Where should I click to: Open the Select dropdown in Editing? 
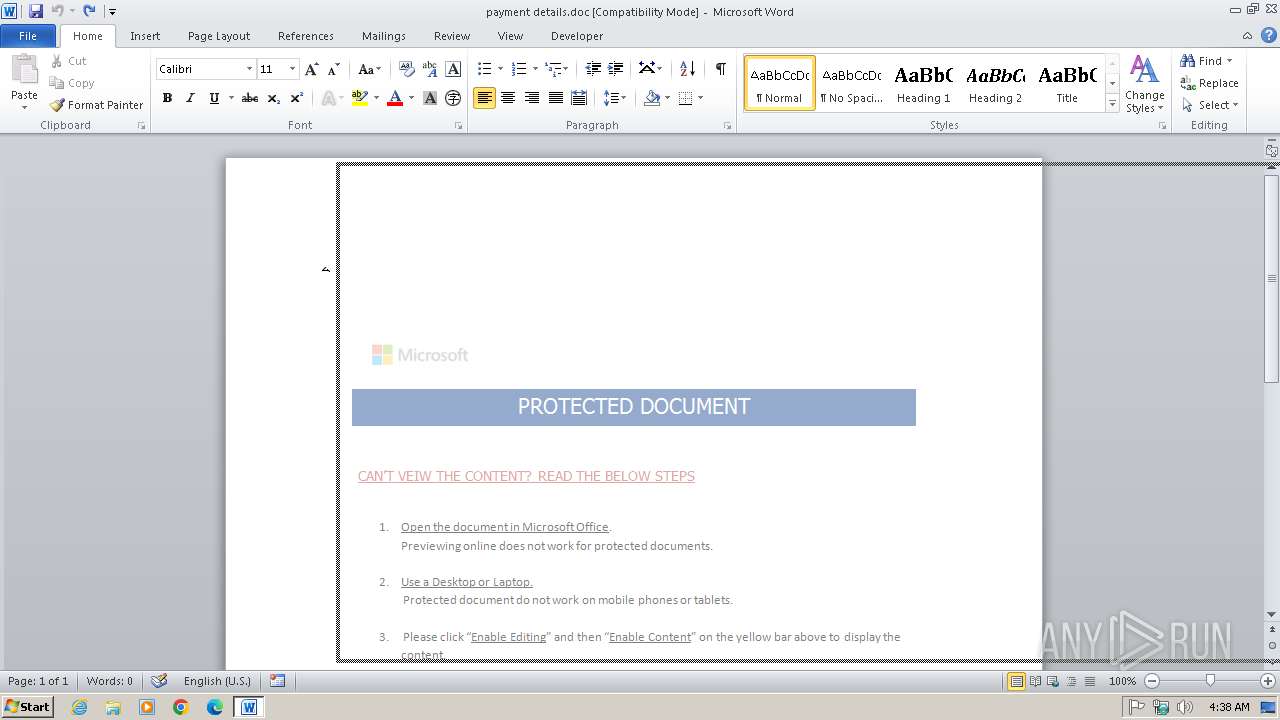1209,105
